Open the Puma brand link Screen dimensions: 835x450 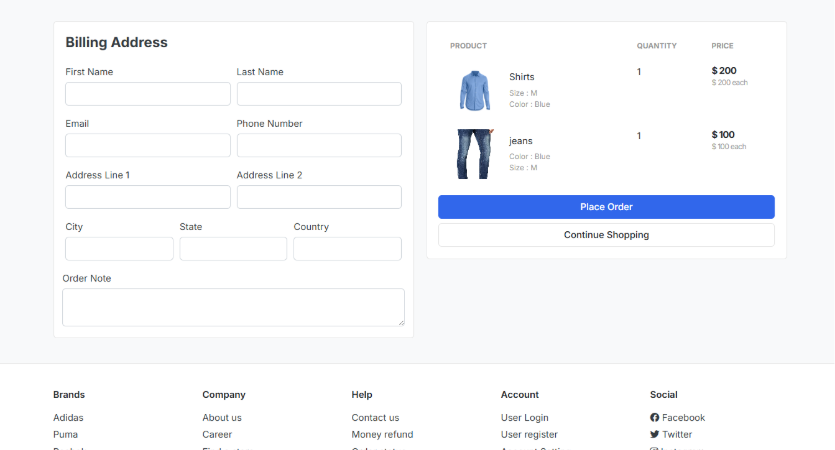point(66,435)
